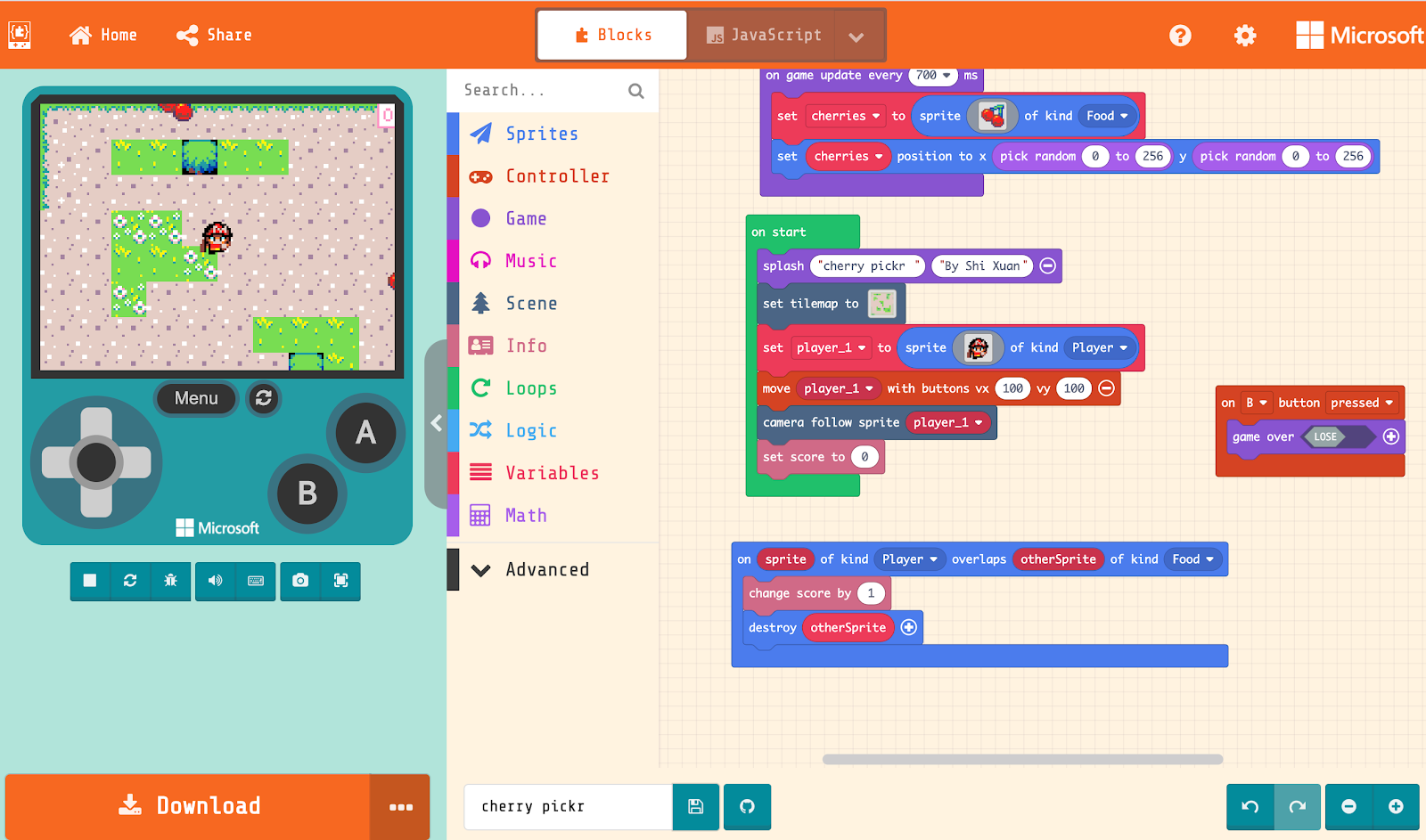Go to Home

click(103, 35)
